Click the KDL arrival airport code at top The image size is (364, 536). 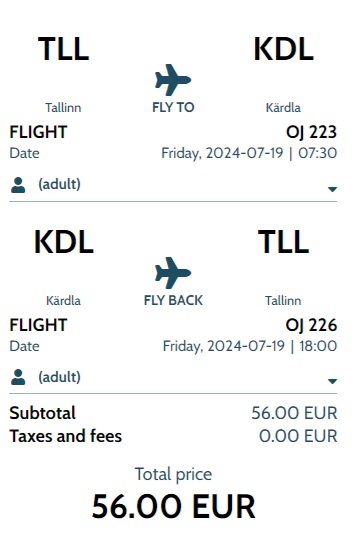coord(283,49)
